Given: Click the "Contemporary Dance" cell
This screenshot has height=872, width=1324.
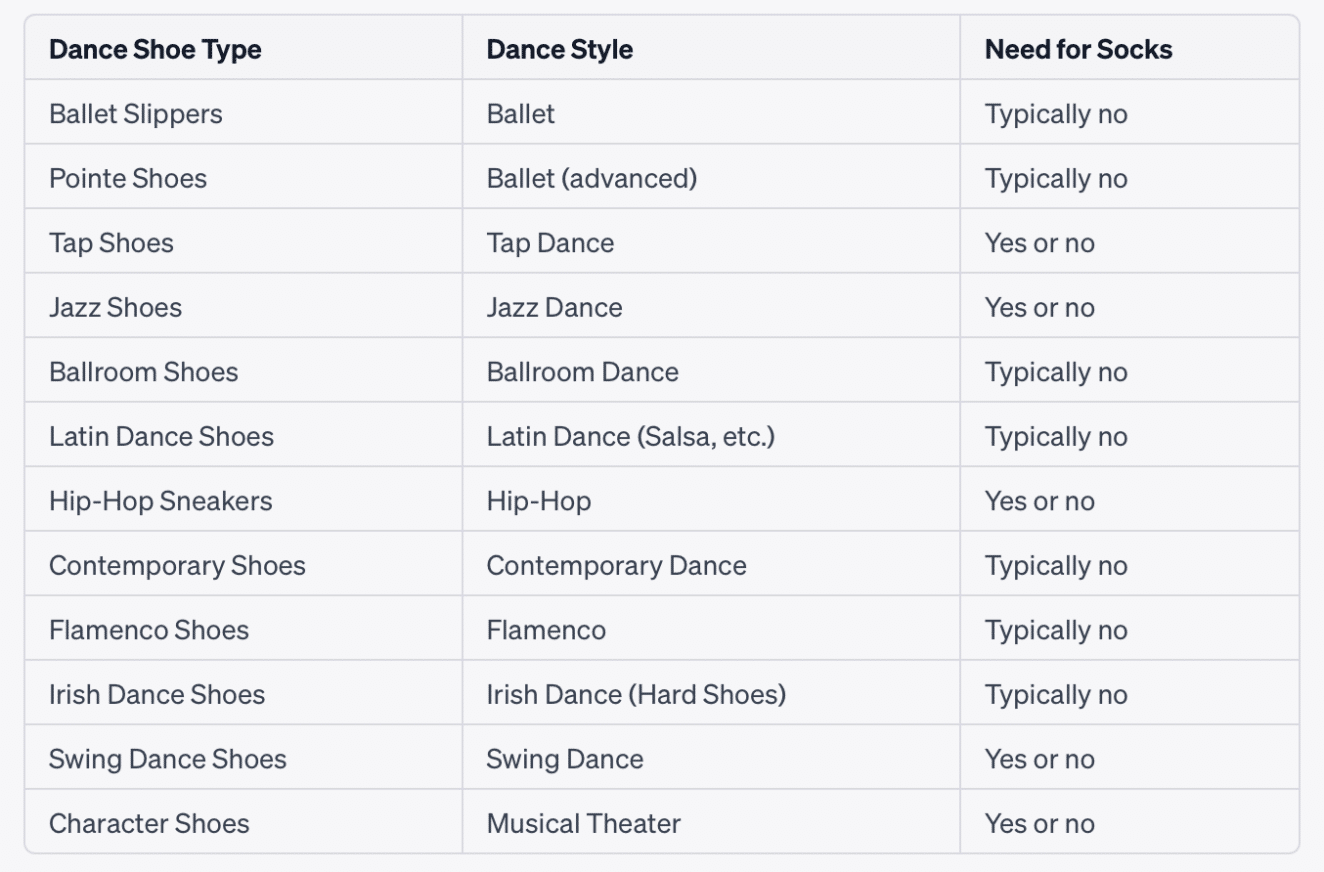Looking at the screenshot, I should pyautogui.click(x=616, y=566).
